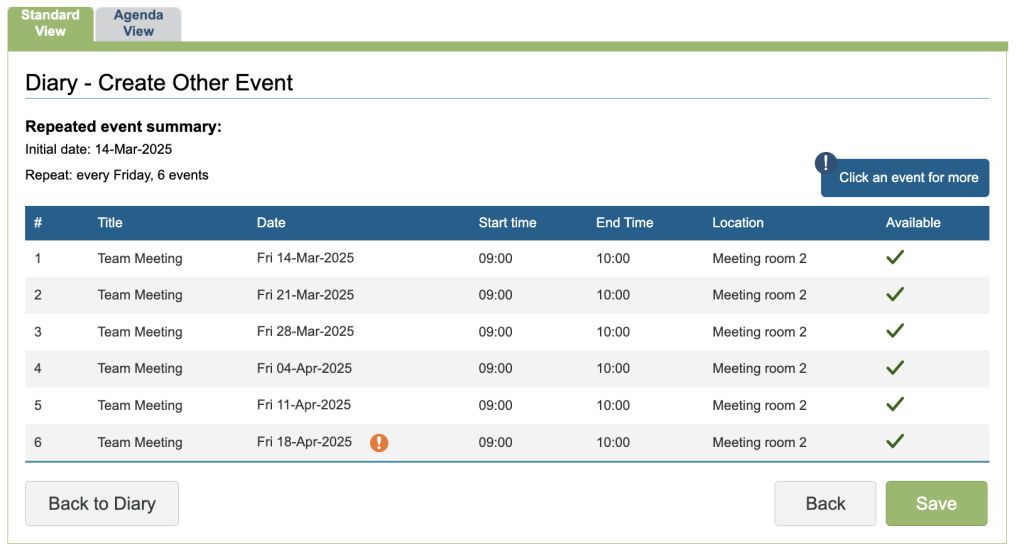Click the 09:00 start time in row 5
Image resolution: width=1024 pixels, height=560 pixels.
tap(495, 406)
